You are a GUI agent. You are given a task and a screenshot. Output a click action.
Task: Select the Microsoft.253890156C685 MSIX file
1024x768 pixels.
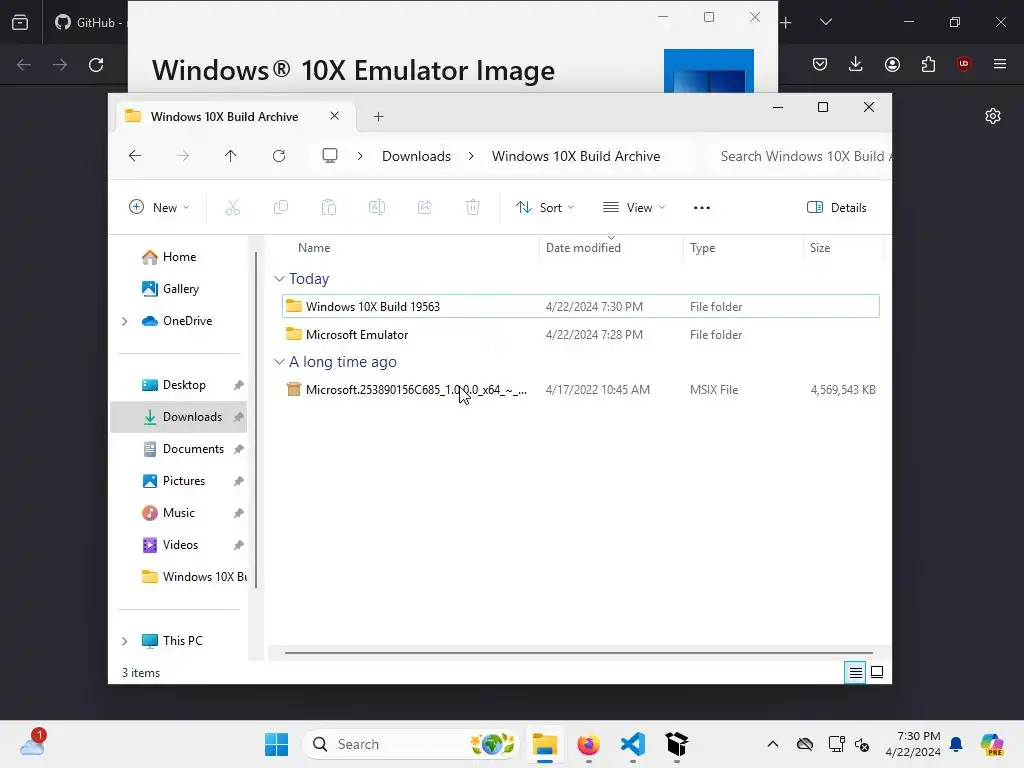(x=581, y=390)
